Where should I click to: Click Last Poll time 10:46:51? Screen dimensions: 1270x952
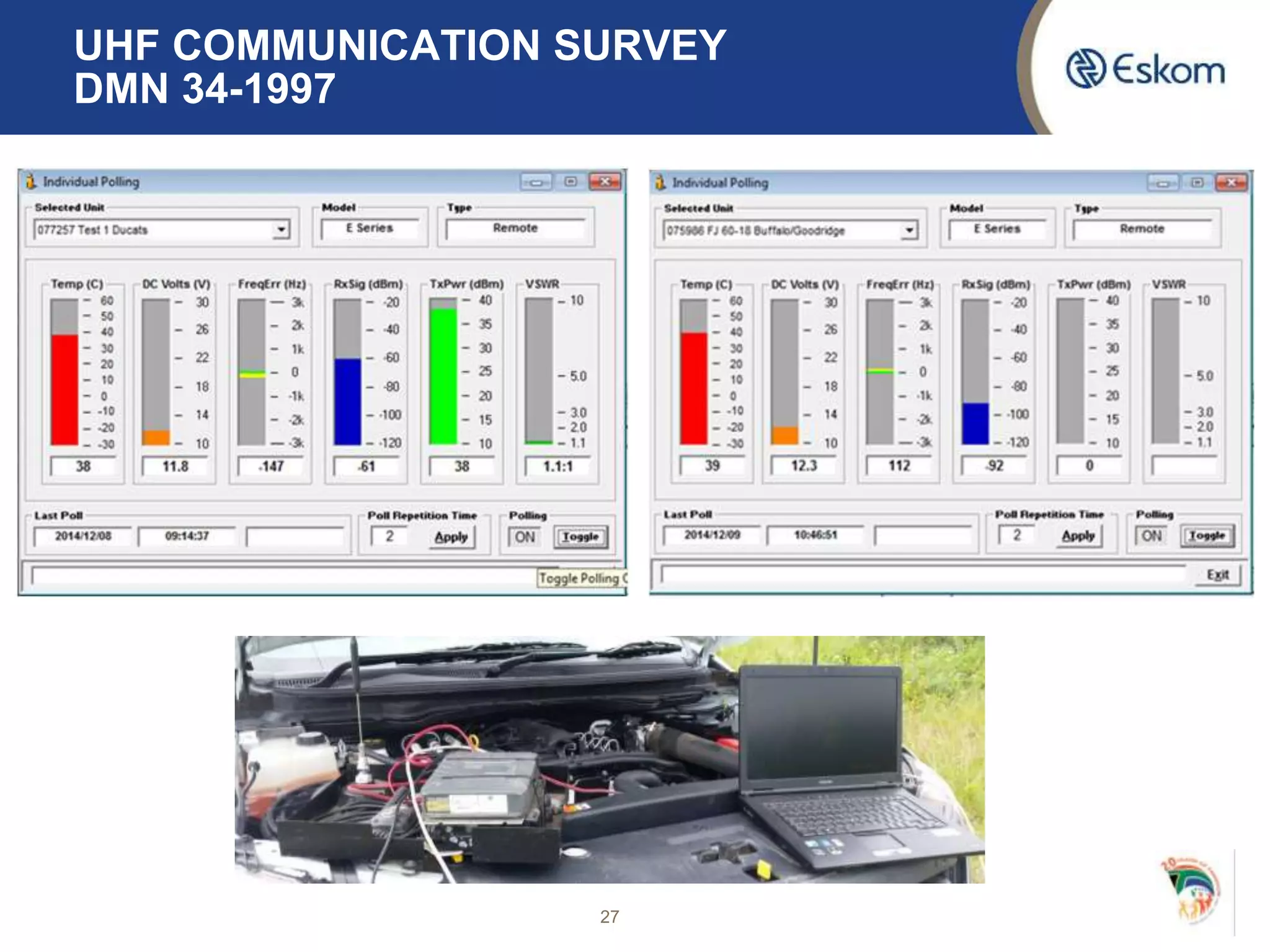pyautogui.click(x=815, y=535)
